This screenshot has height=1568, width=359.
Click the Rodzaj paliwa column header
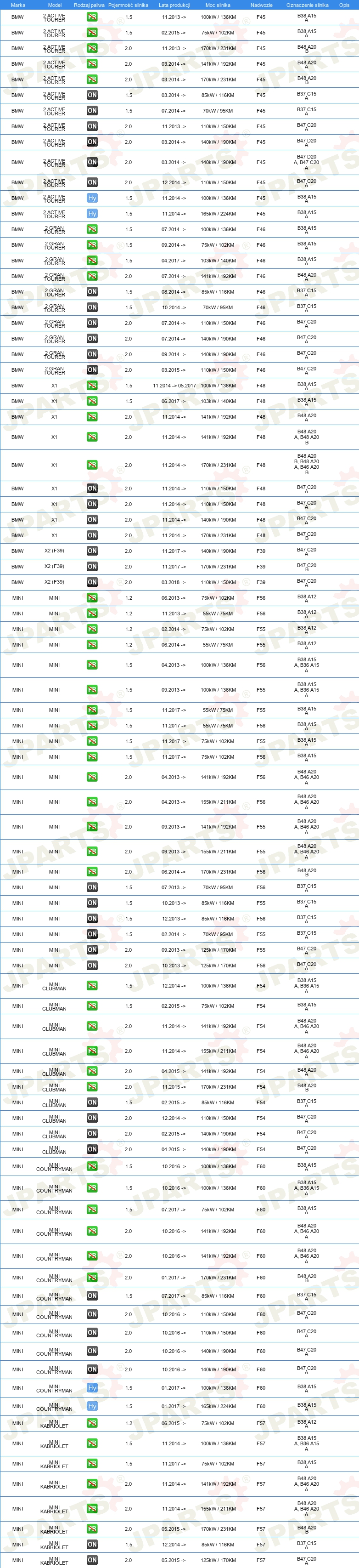pos(90,5)
